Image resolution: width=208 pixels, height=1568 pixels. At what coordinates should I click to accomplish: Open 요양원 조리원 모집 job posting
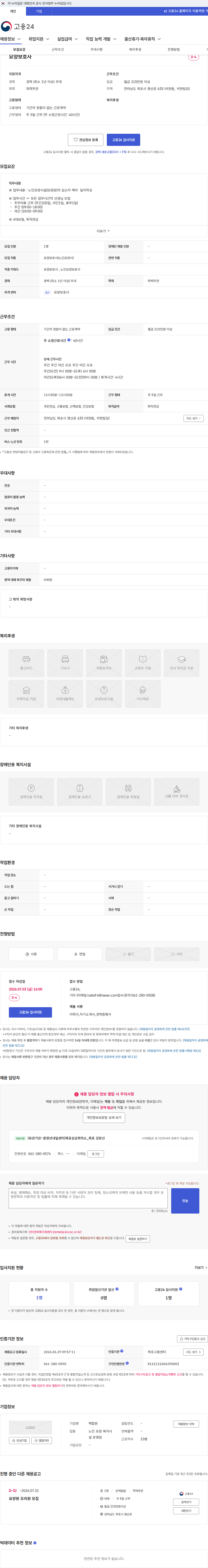click(24, 1499)
